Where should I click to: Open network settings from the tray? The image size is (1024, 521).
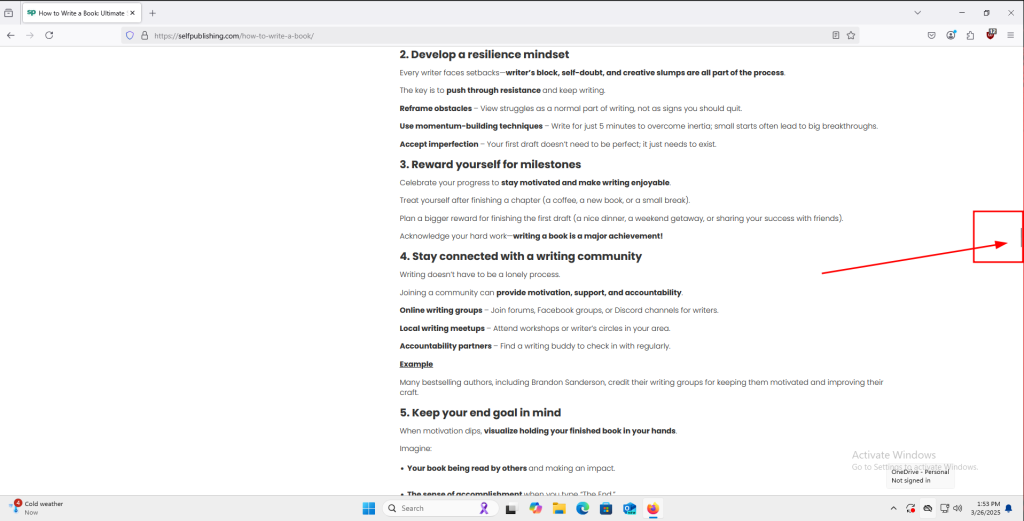tap(944, 508)
